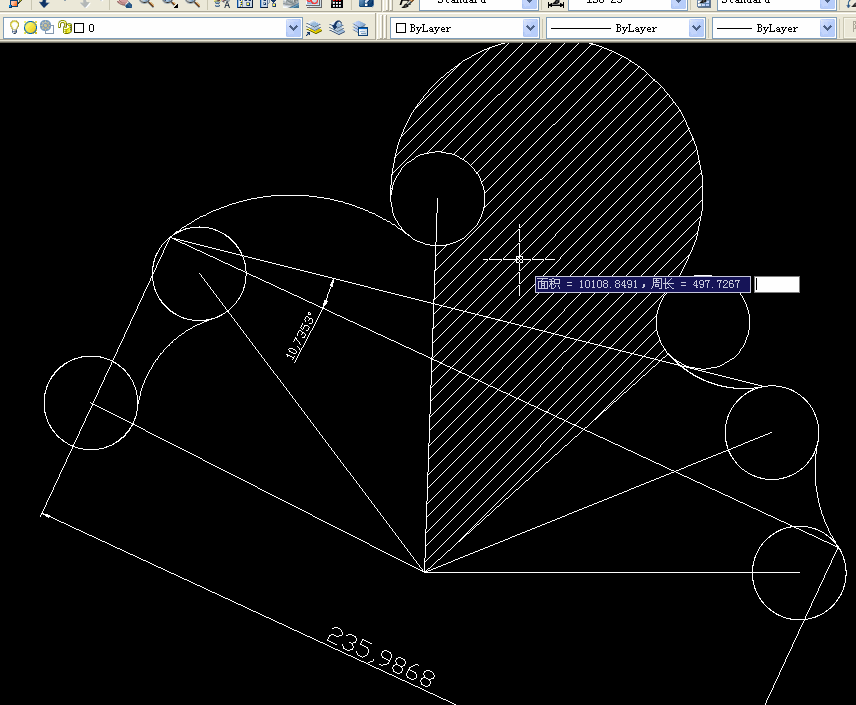Click the blue down arrow toolbar icon
This screenshot has width=856, height=705.
pyautogui.click(x=44, y=3)
